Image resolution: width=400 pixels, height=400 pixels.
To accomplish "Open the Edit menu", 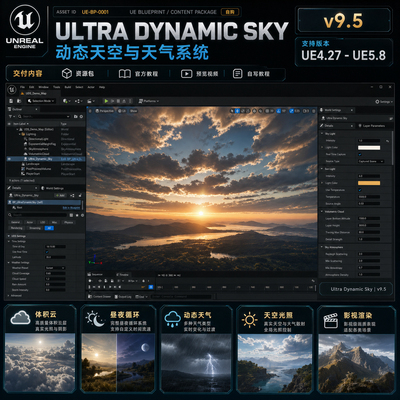I will tap(31, 87).
